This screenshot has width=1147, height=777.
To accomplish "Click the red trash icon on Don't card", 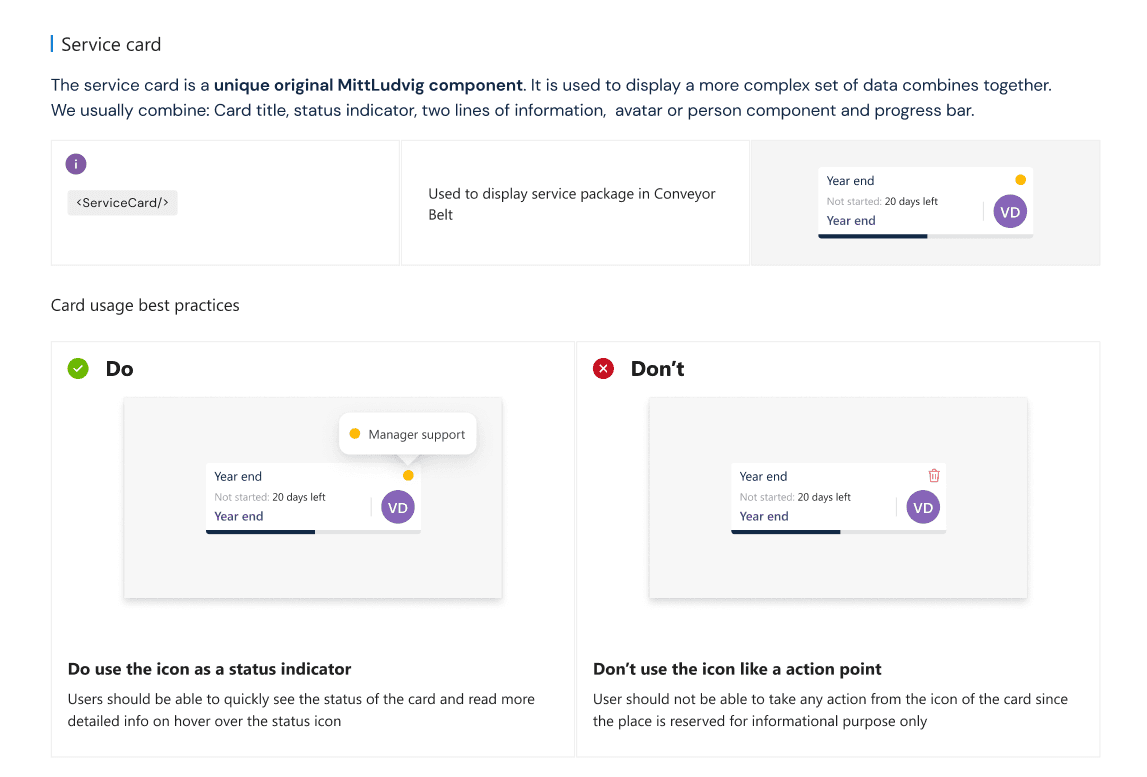I will [x=934, y=476].
